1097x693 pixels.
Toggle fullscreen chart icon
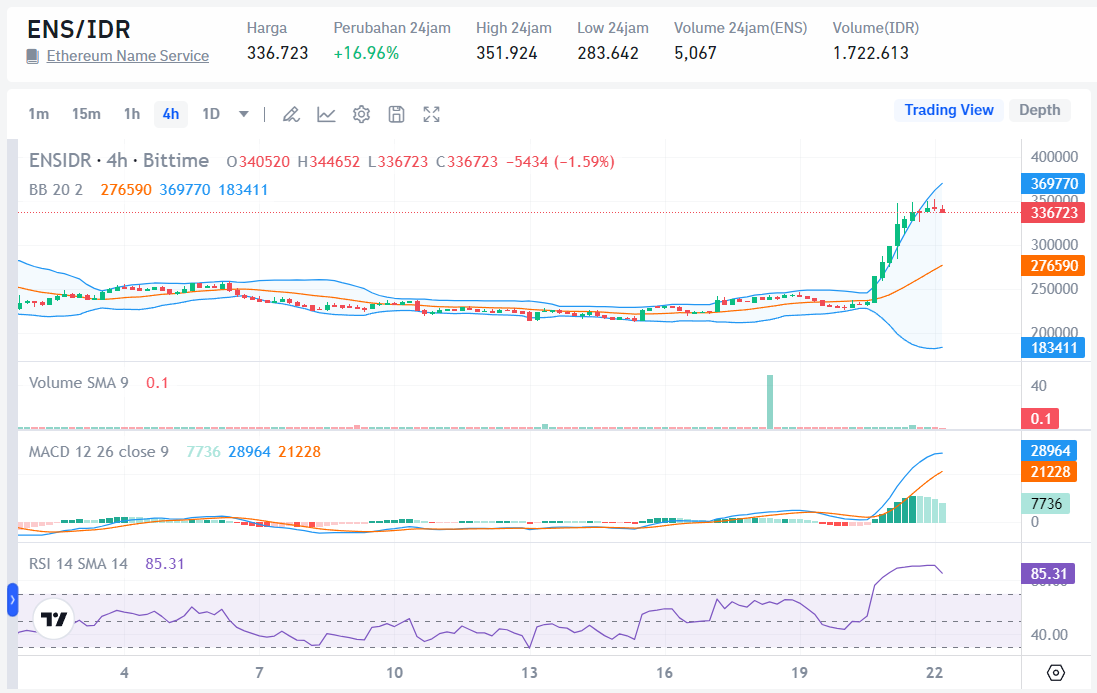432,114
